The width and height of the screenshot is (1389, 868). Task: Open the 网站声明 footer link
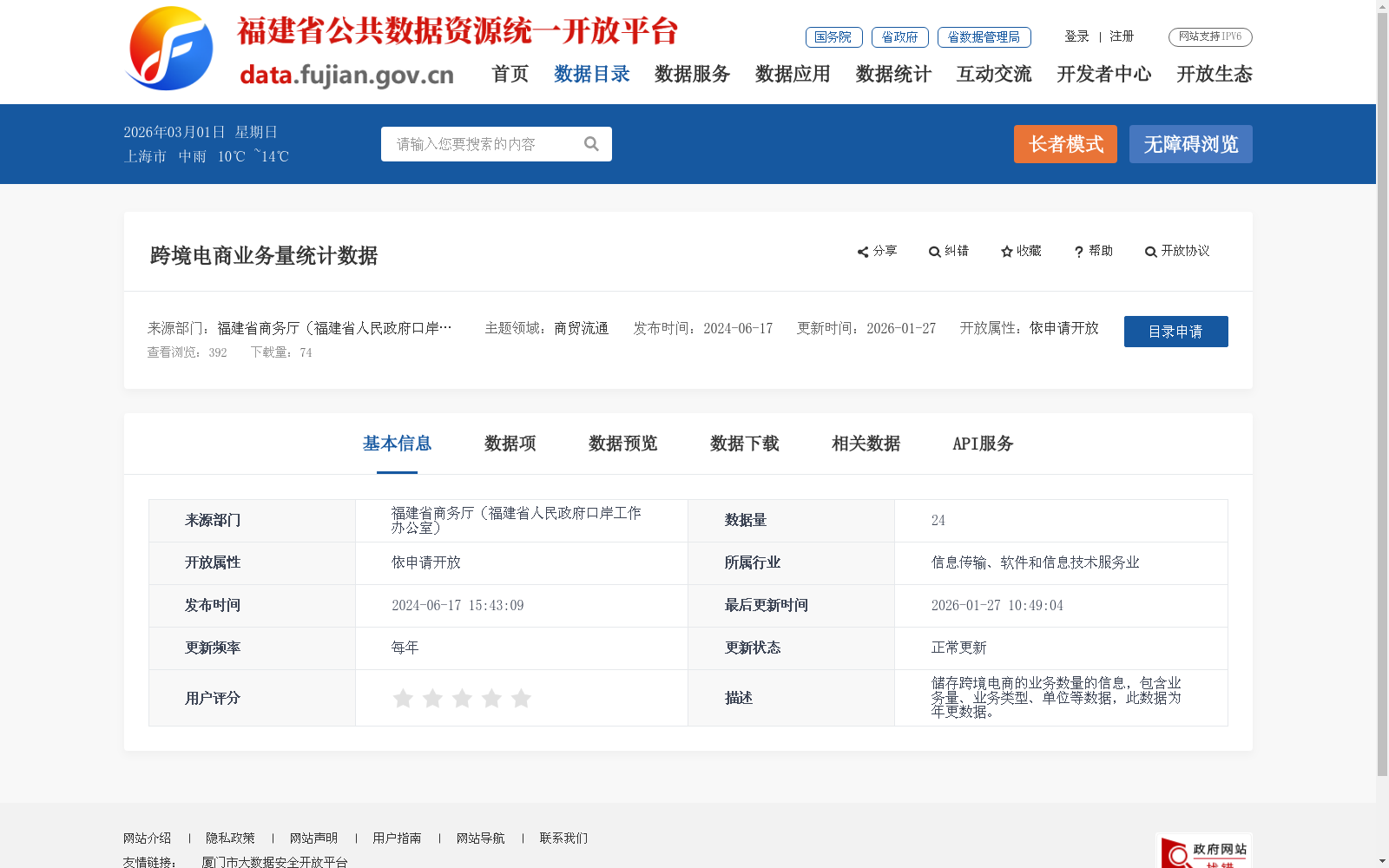tap(314, 838)
